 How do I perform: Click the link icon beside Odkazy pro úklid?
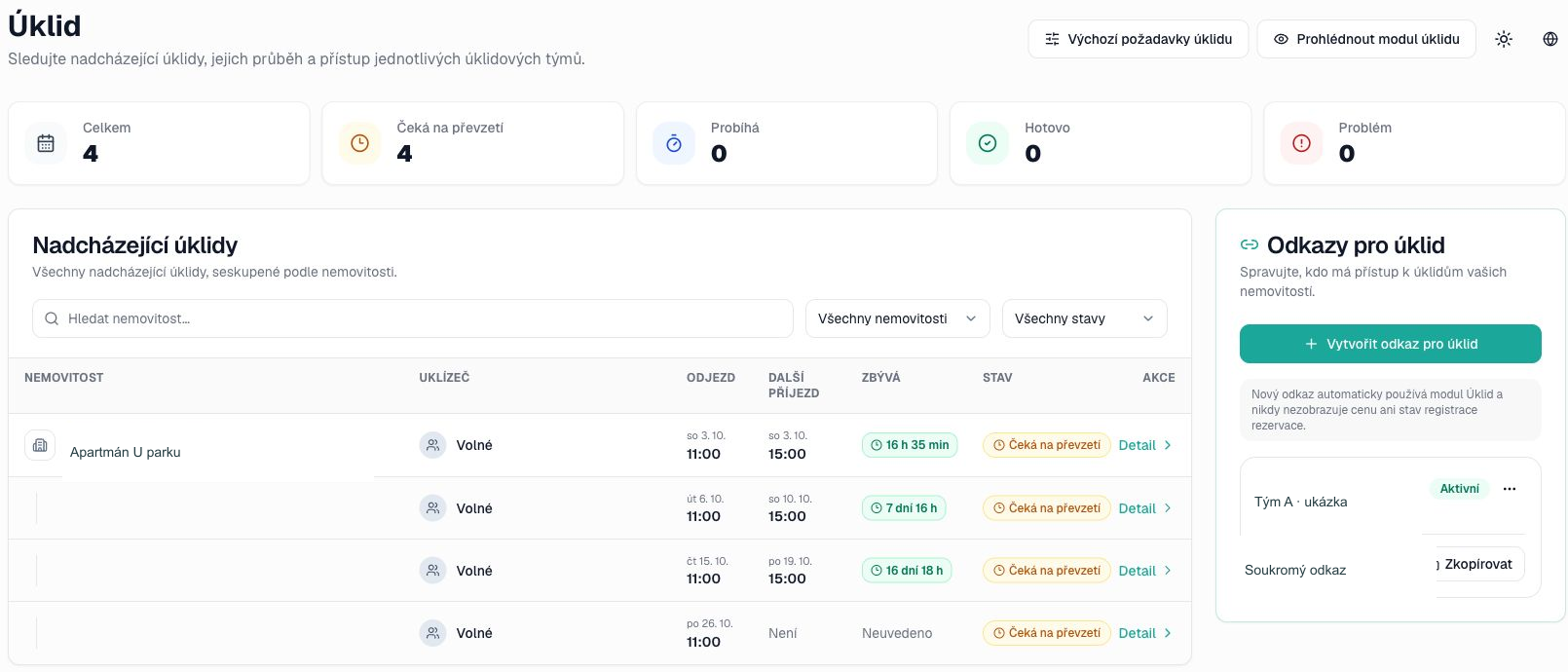tap(1250, 245)
